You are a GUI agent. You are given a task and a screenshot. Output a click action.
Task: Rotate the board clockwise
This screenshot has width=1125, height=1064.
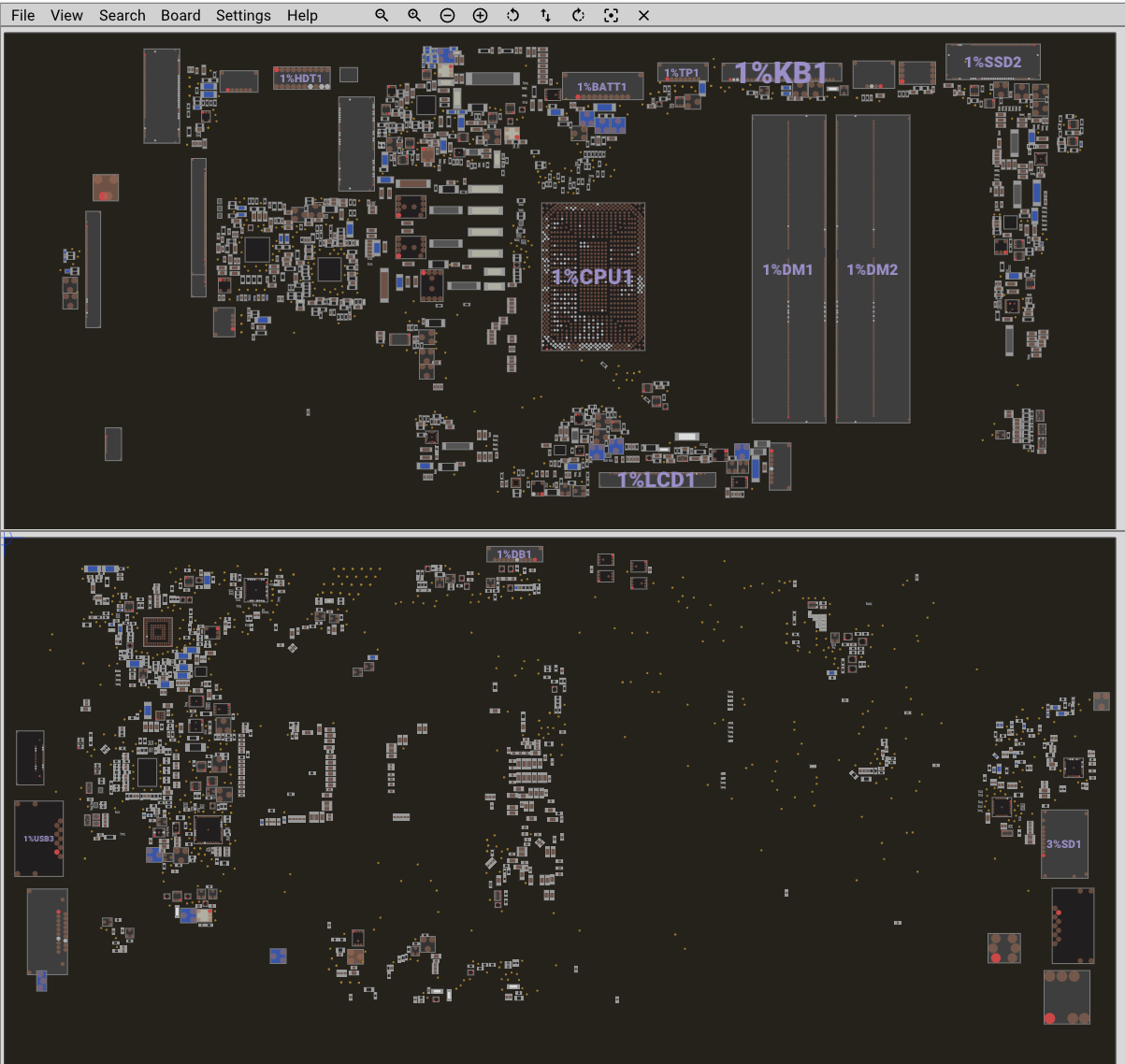pyautogui.click(x=578, y=16)
